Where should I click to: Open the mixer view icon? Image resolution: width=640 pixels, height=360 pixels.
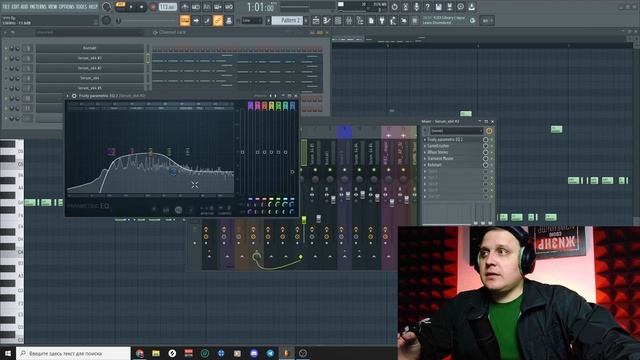click(x=349, y=20)
